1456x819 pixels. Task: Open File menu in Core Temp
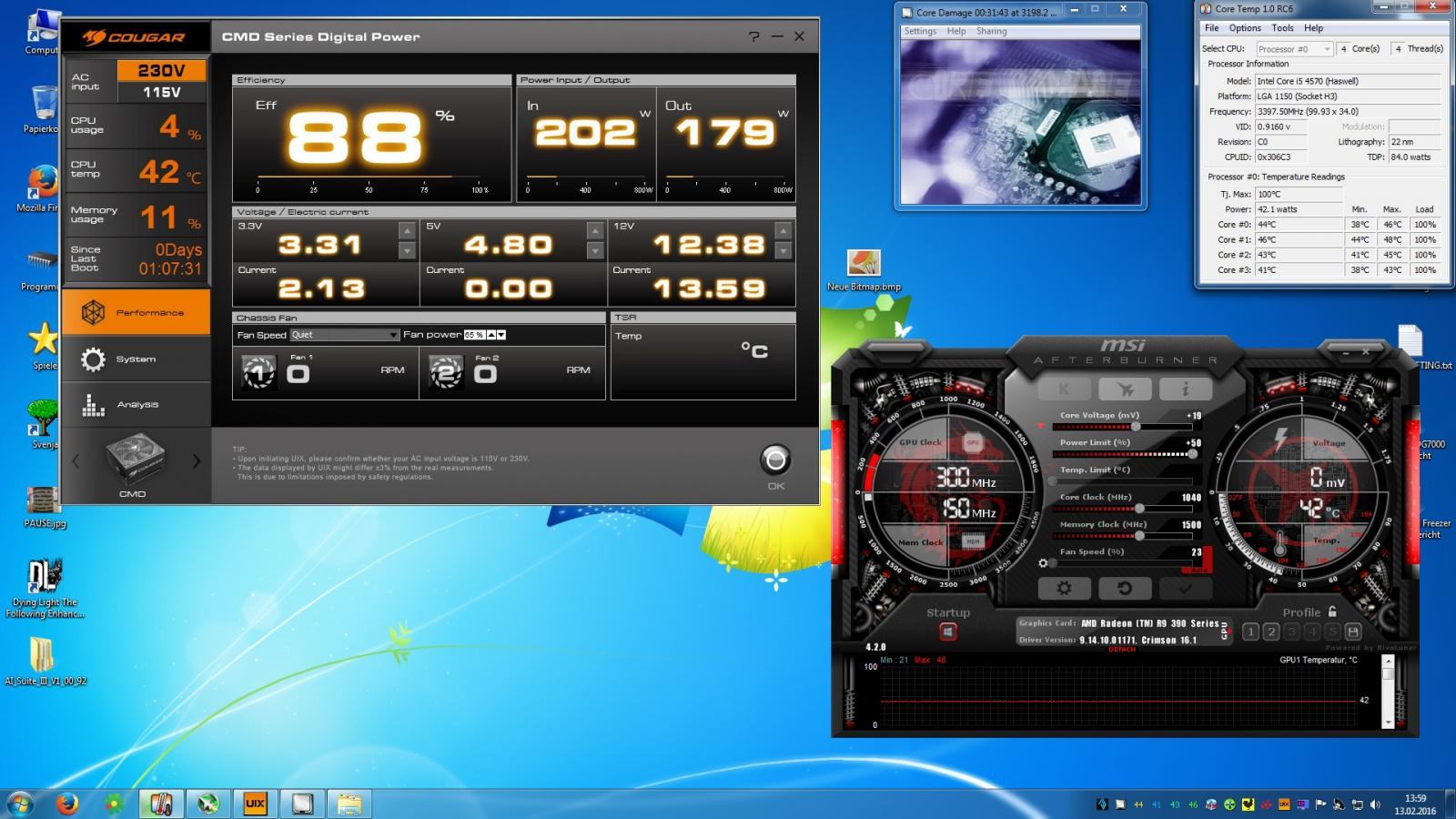click(x=1212, y=28)
